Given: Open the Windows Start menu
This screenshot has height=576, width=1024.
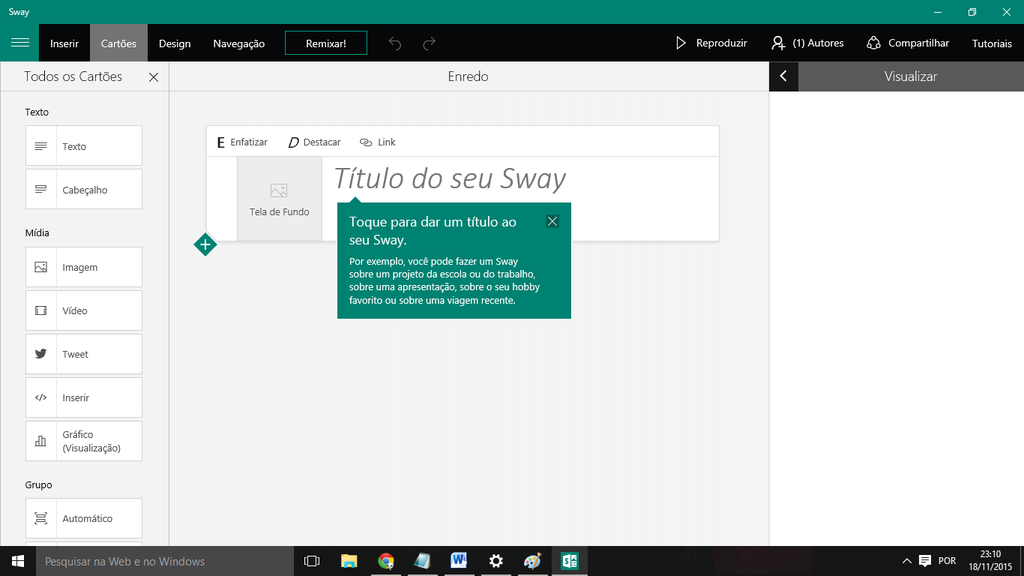Looking at the screenshot, I should click(x=18, y=561).
